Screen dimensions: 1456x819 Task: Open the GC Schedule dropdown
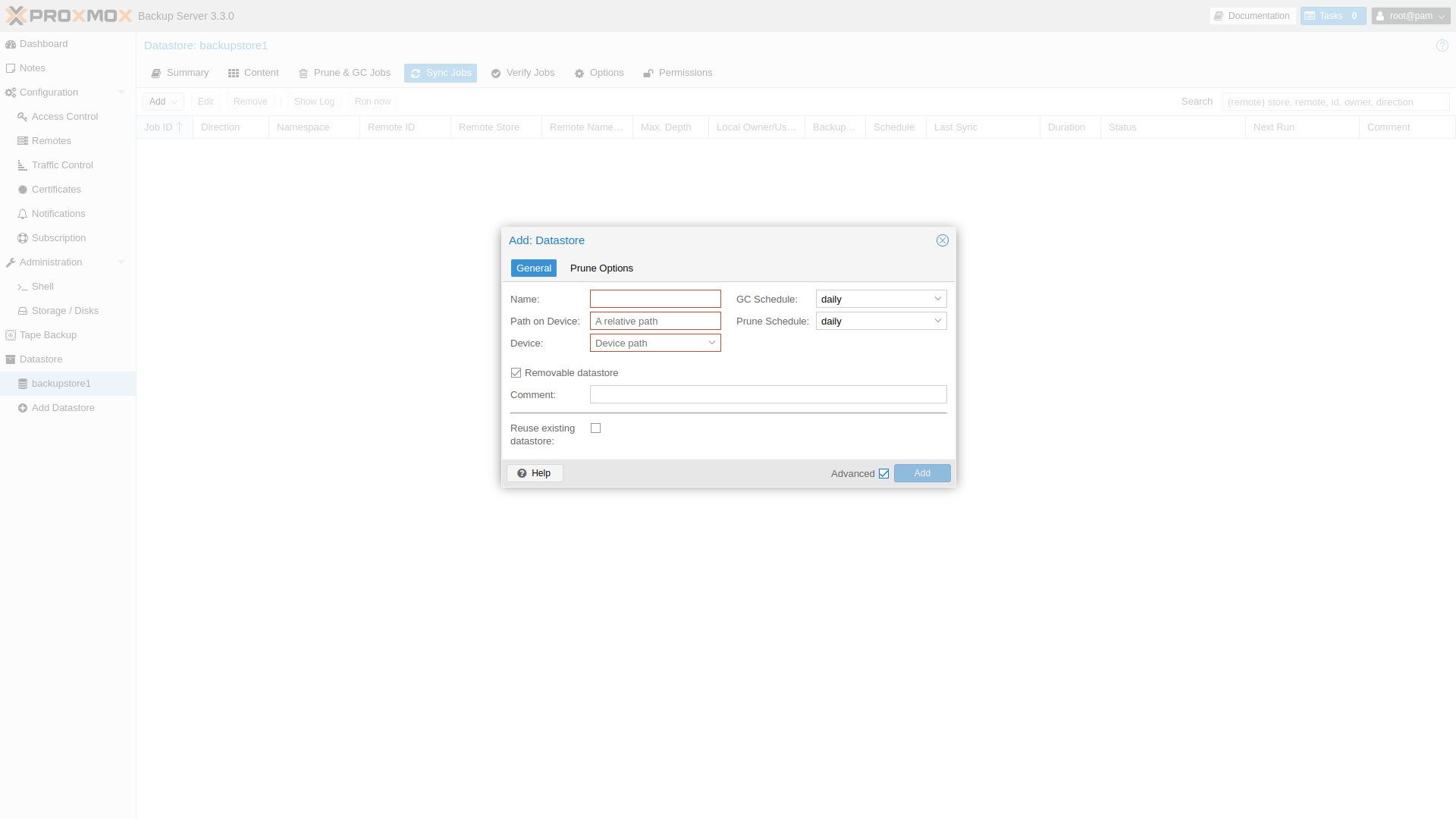click(x=937, y=299)
